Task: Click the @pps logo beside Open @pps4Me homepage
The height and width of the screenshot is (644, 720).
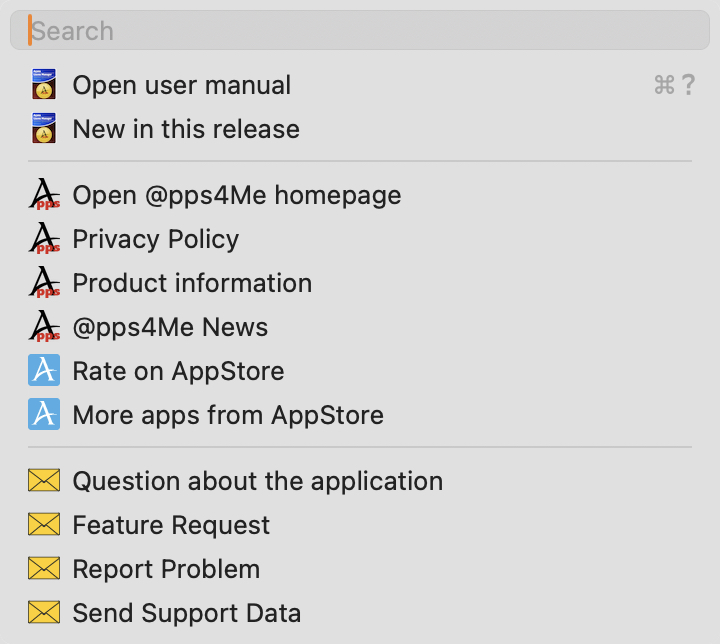Action: (44, 195)
